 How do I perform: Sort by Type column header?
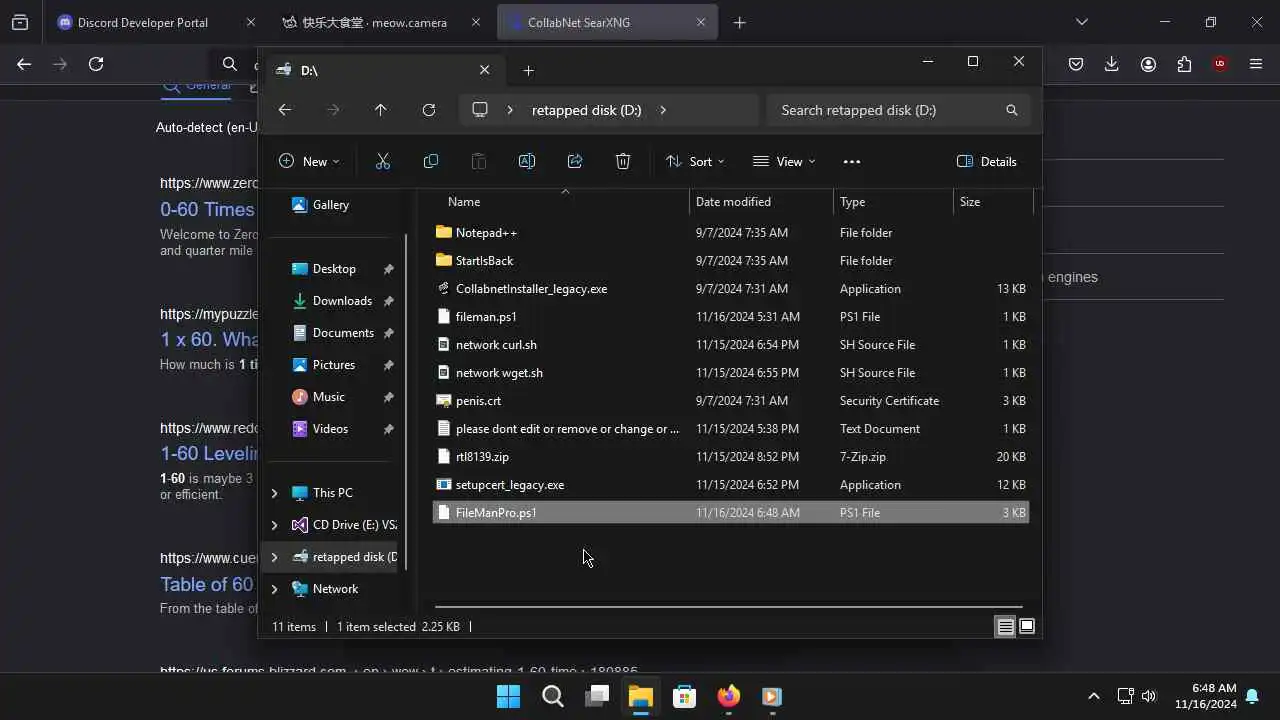893,202
